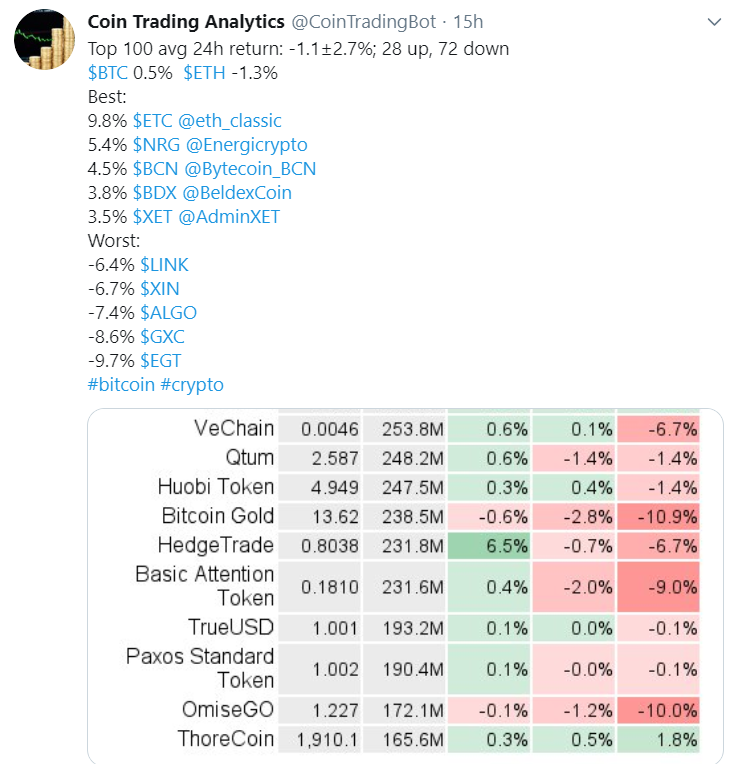Open the $ETC cashtag link

[x=152, y=121]
